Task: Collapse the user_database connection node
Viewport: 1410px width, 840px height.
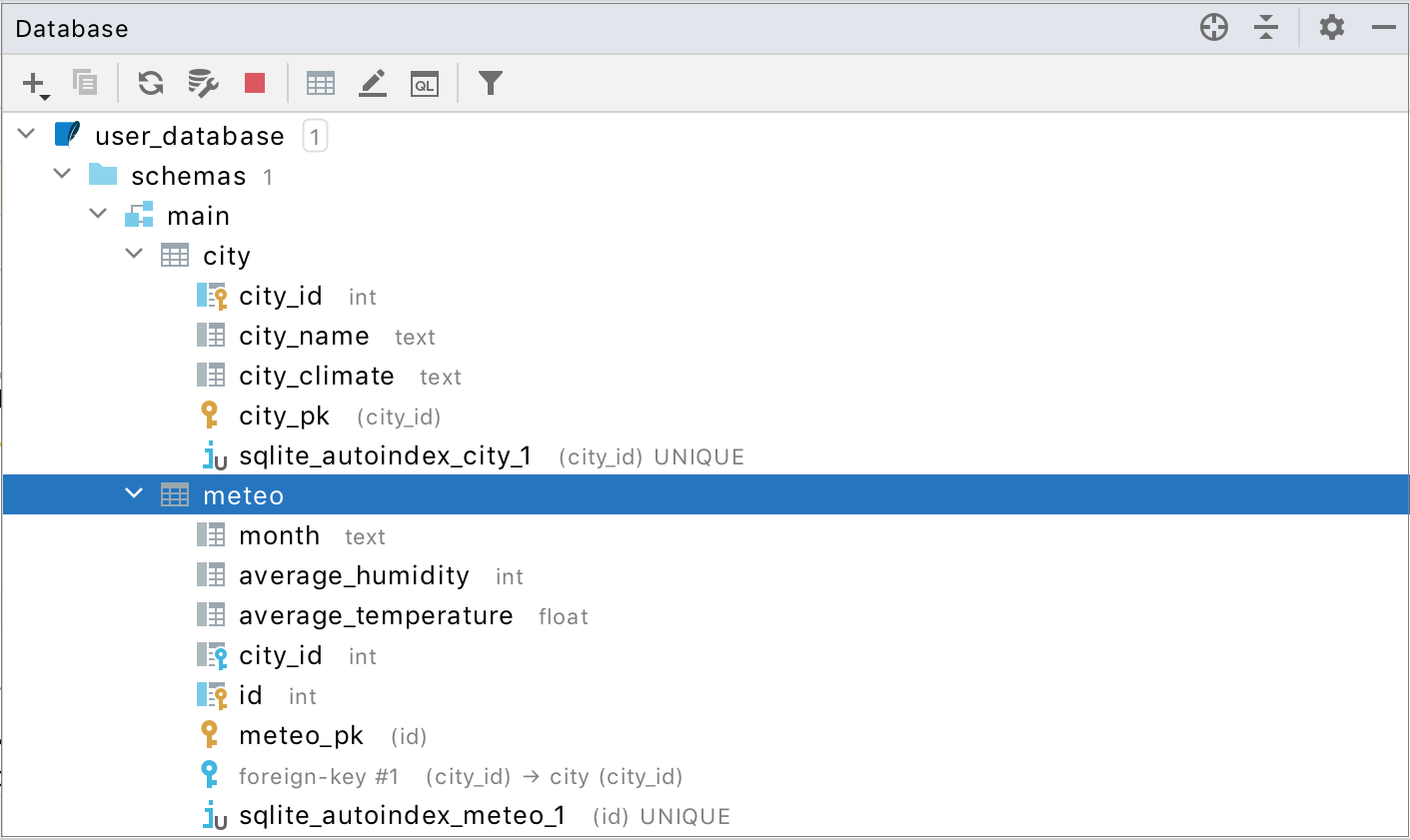Action: pos(26,133)
